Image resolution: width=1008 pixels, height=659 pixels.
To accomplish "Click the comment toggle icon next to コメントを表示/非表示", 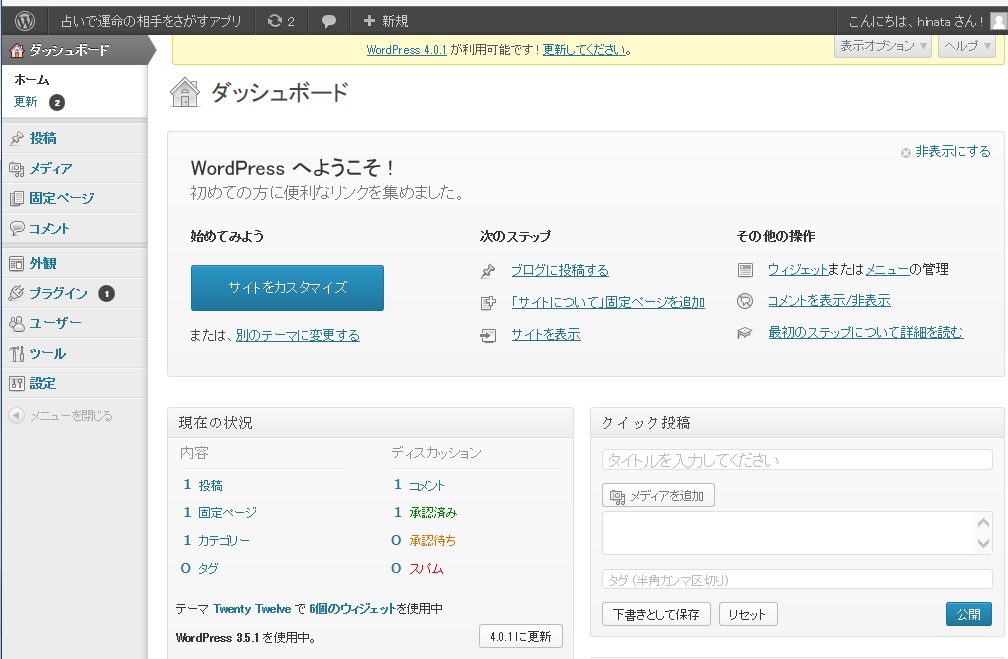I will 744,301.
